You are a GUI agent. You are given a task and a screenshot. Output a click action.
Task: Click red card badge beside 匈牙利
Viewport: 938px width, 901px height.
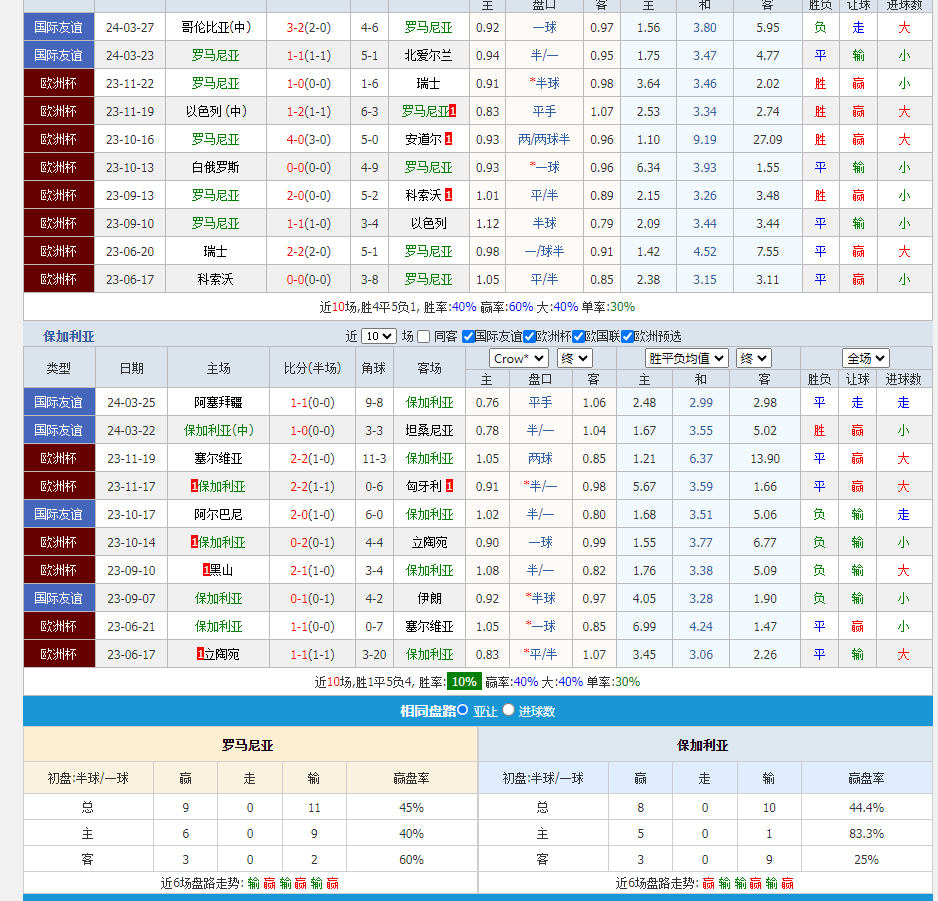(x=449, y=487)
